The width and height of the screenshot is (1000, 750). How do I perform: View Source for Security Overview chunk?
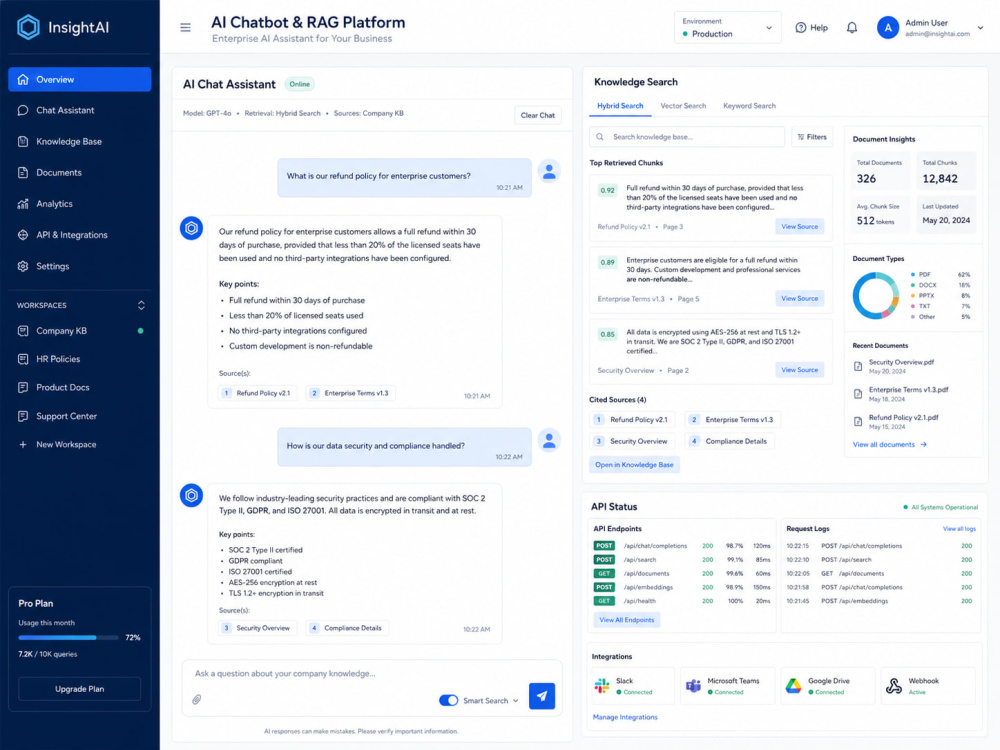click(x=799, y=370)
